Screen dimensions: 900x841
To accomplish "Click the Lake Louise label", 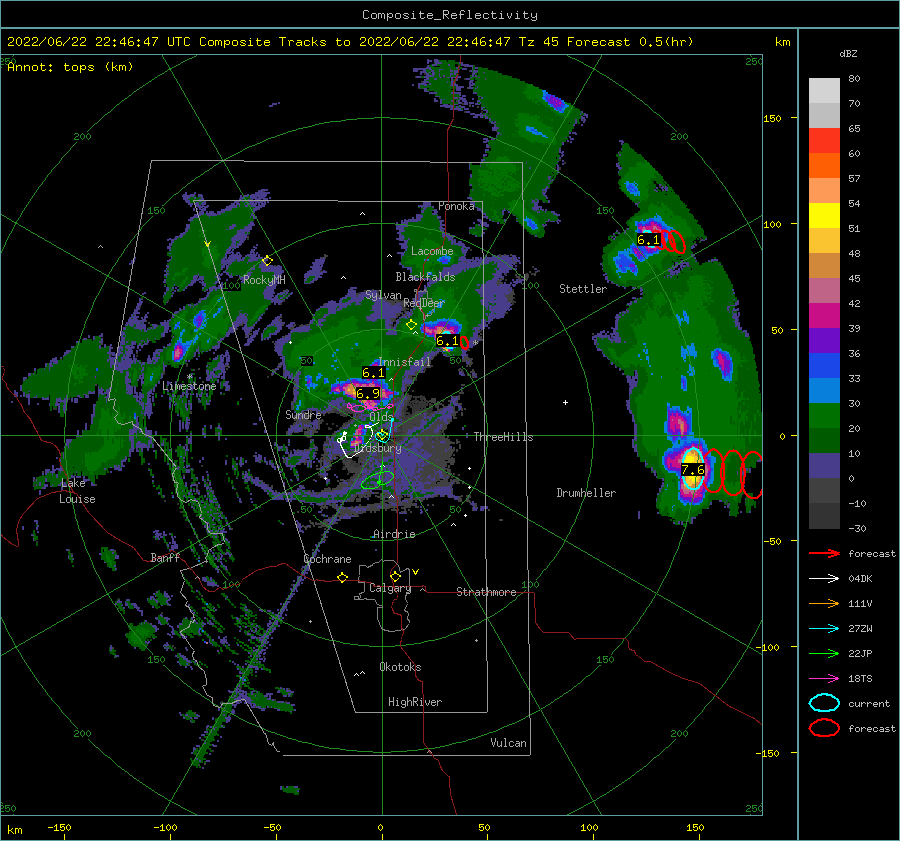I will click(x=77, y=491).
